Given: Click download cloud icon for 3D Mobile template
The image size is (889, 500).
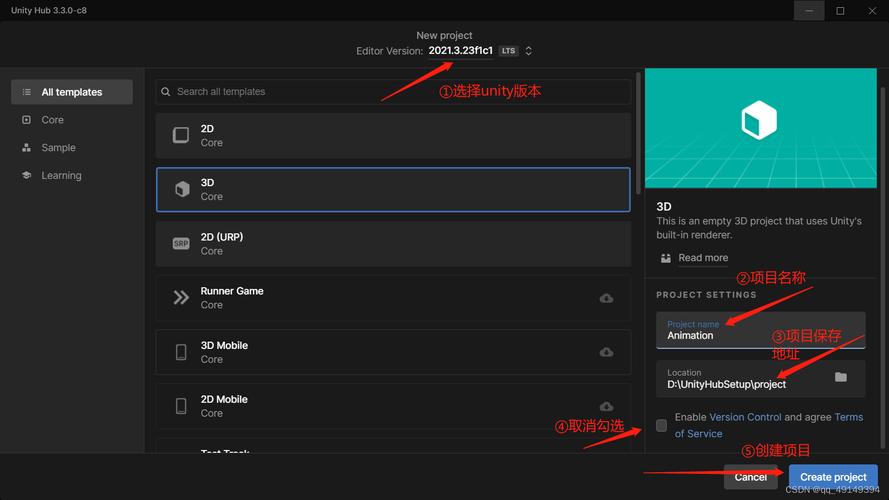Looking at the screenshot, I should point(606,352).
